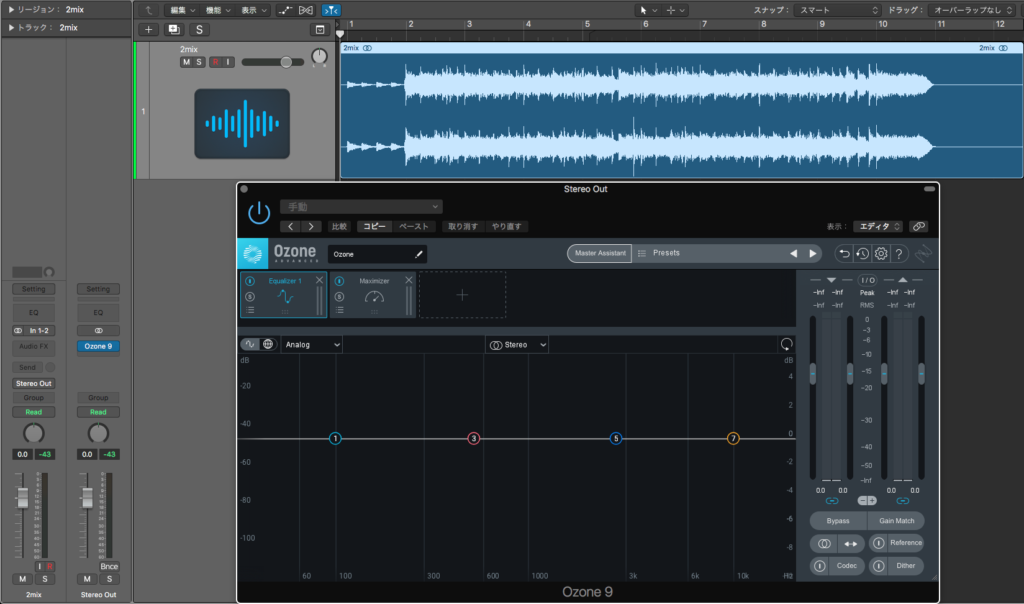Click the output gain link icon
1024x604 pixels.
pyautogui.click(x=903, y=501)
